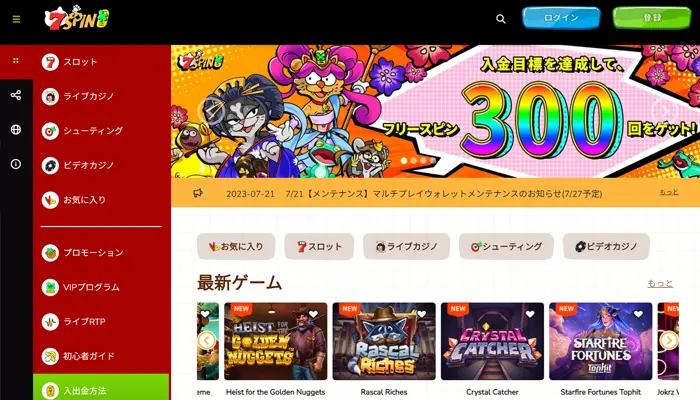Click the share icon in left strip

click(16, 95)
